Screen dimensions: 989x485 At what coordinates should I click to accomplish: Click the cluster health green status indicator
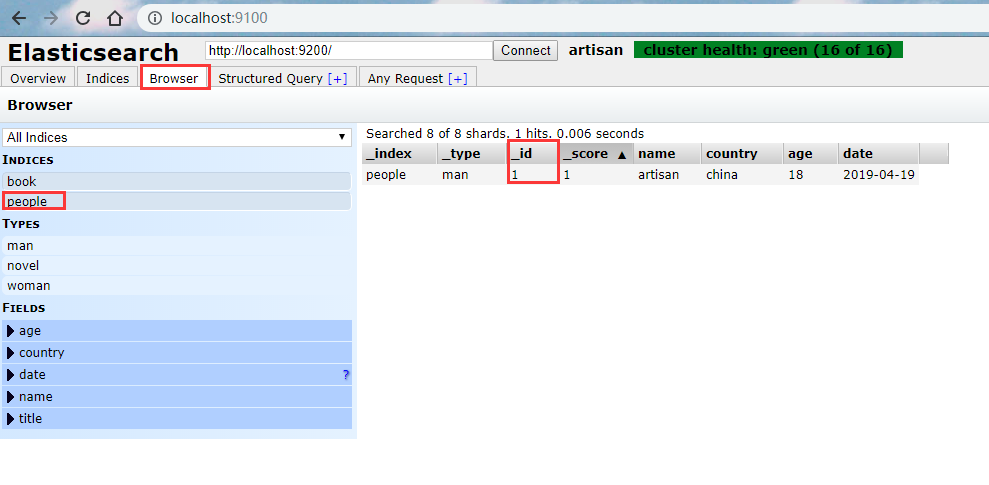pyautogui.click(x=768, y=50)
